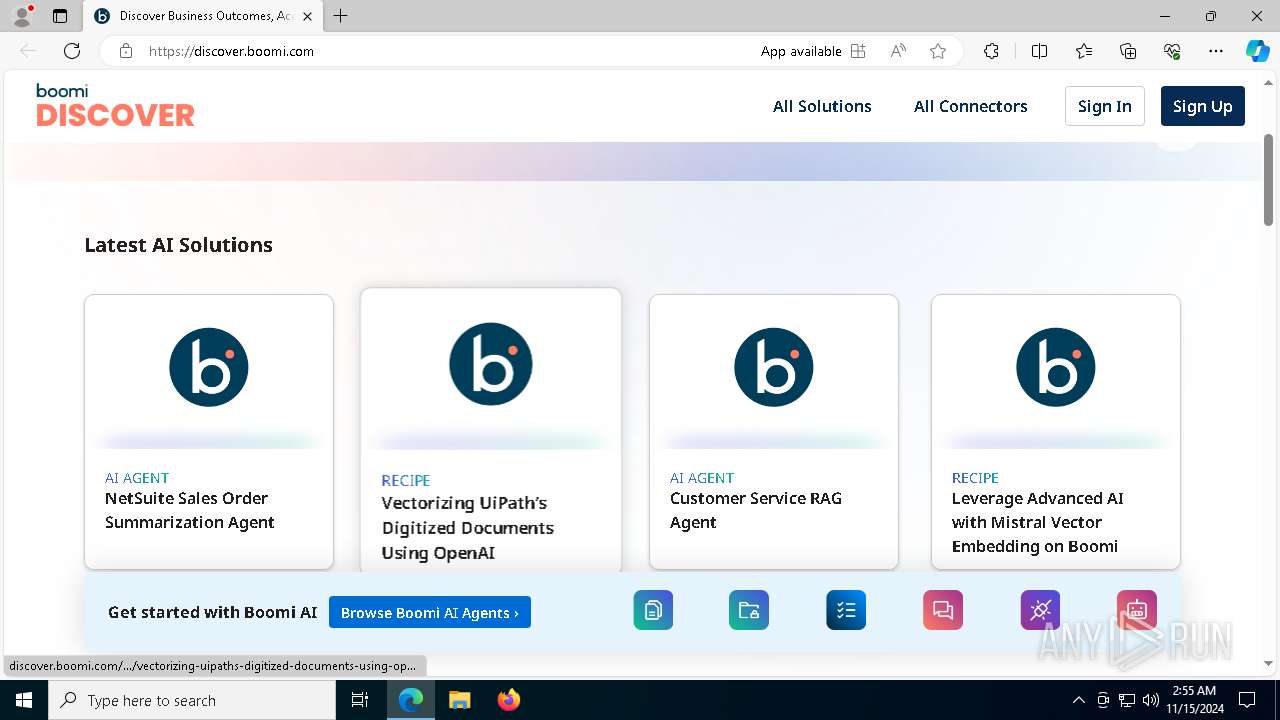Open the All Solutions menu item
The width and height of the screenshot is (1280, 720).
[x=822, y=106]
